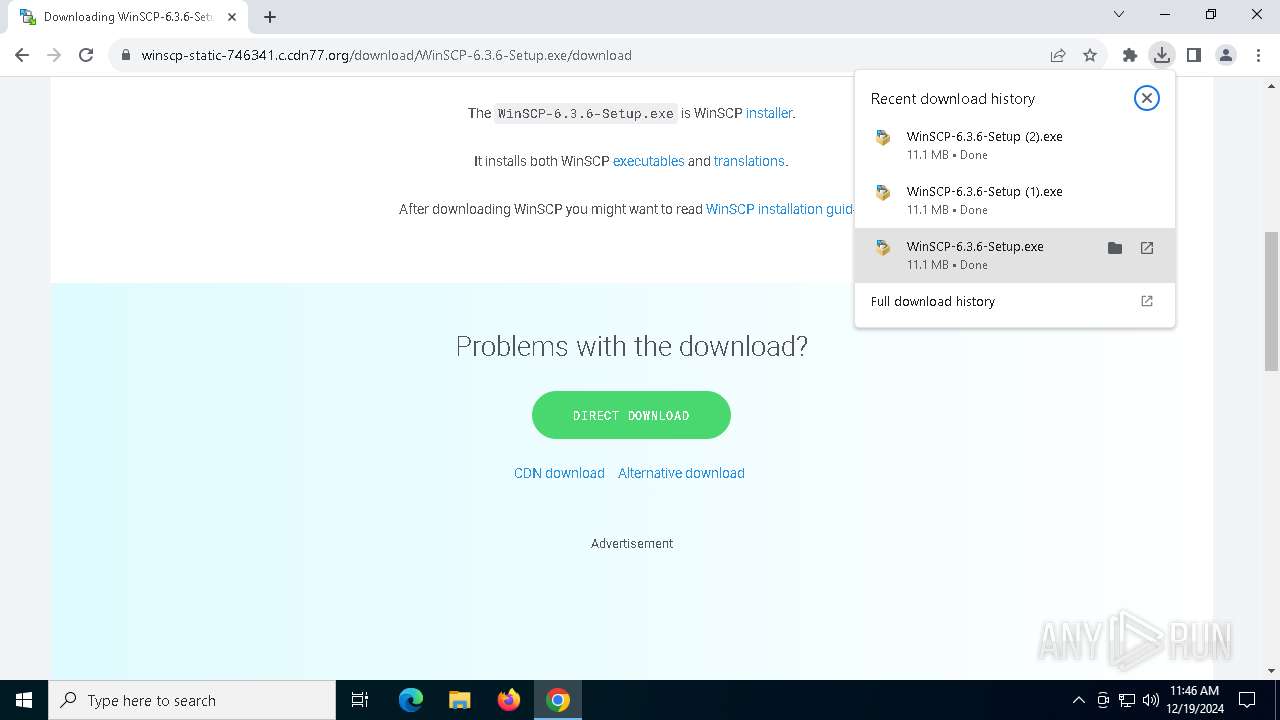Screen dimensions: 1280x720
Task: Show hidden system tray icons
Action: click(1078, 700)
